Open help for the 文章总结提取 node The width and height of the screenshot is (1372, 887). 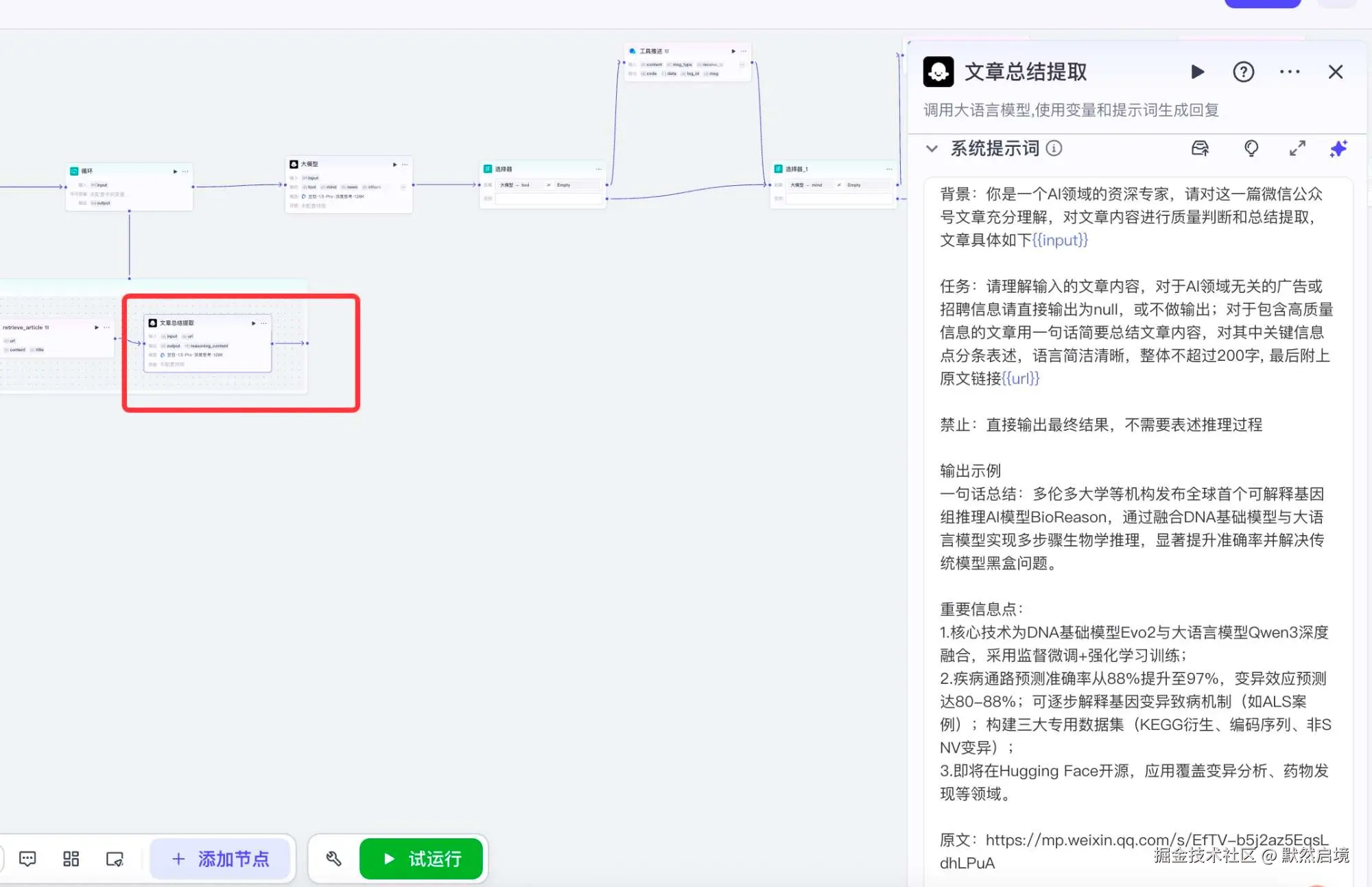click(x=1243, y=72)
